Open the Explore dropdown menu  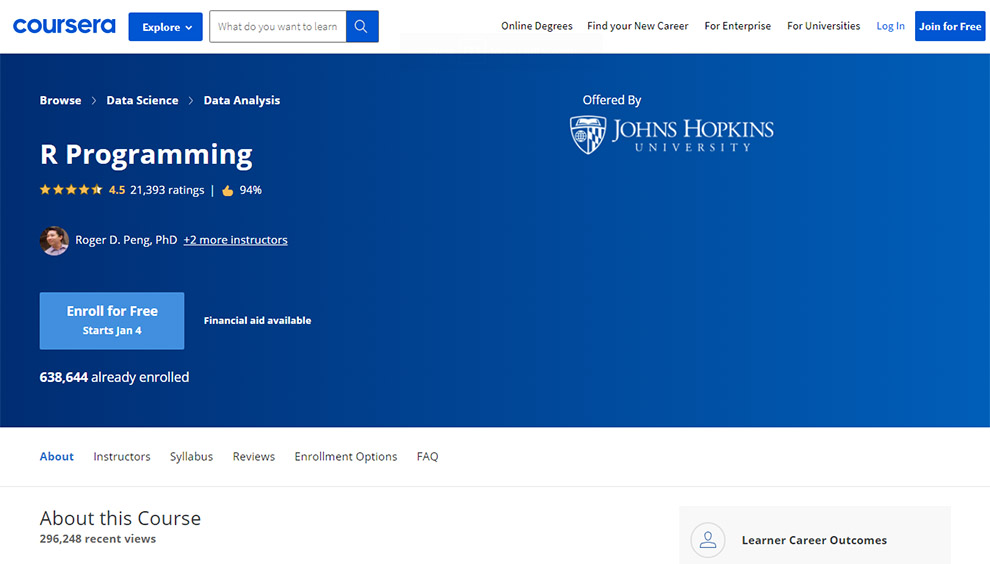tap(165, 27)
